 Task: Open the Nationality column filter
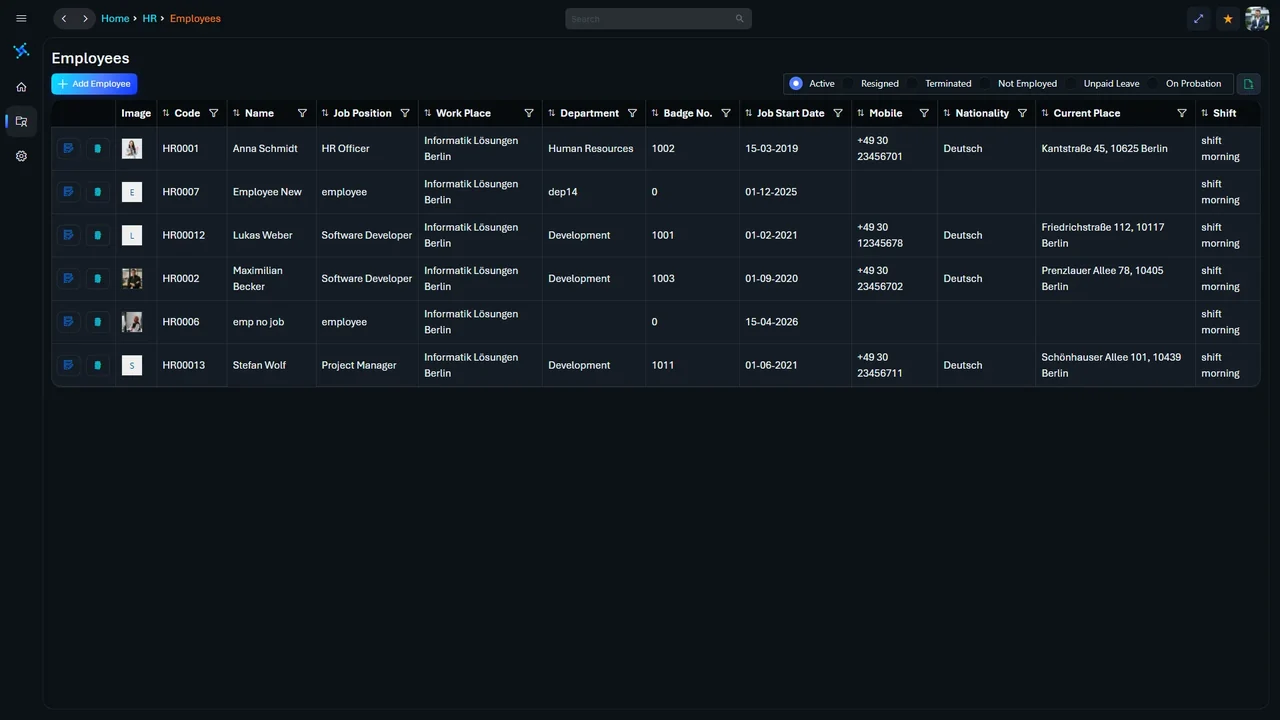coord(1022,113)
